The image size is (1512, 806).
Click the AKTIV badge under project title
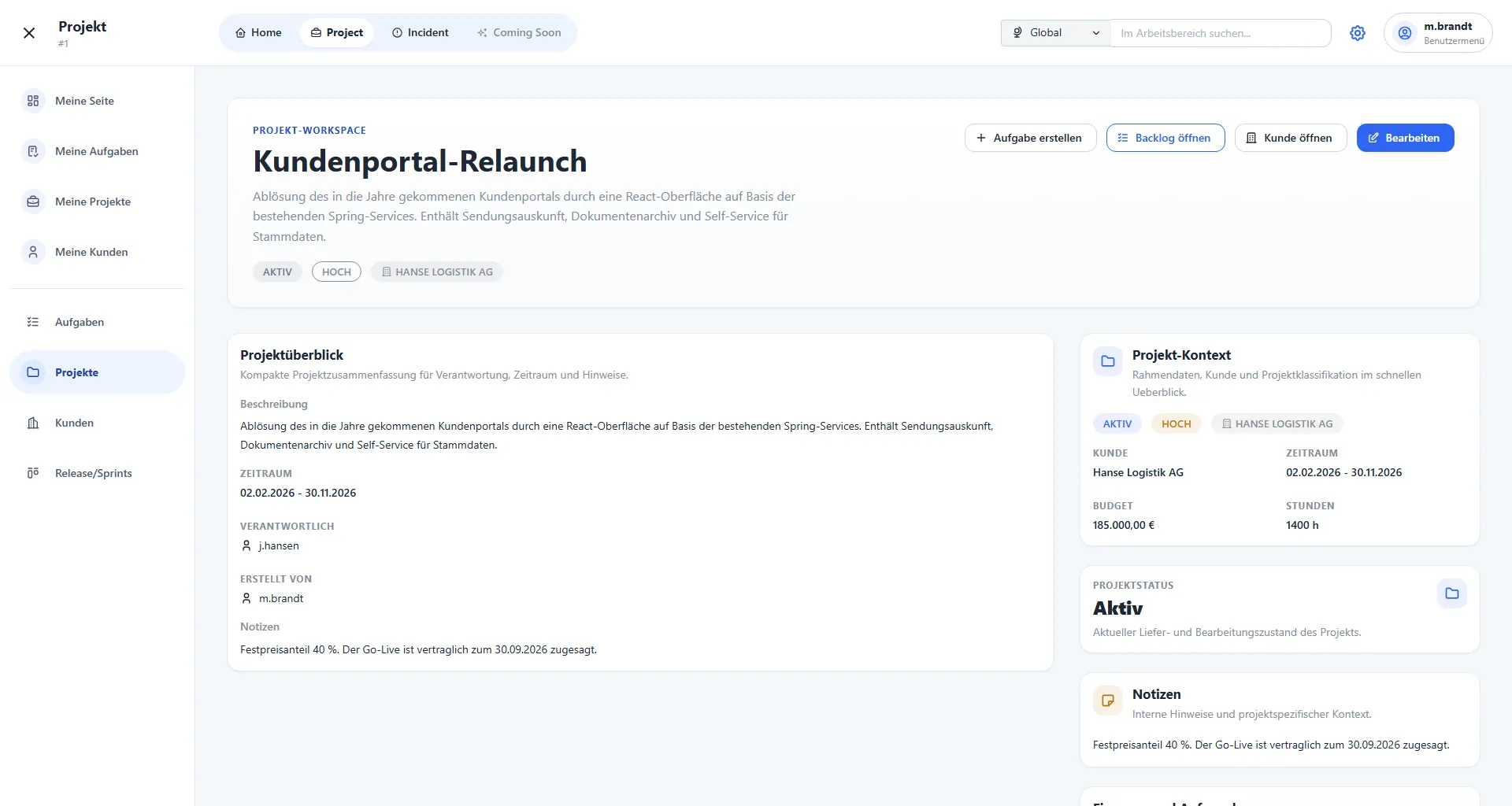point(277,272)
